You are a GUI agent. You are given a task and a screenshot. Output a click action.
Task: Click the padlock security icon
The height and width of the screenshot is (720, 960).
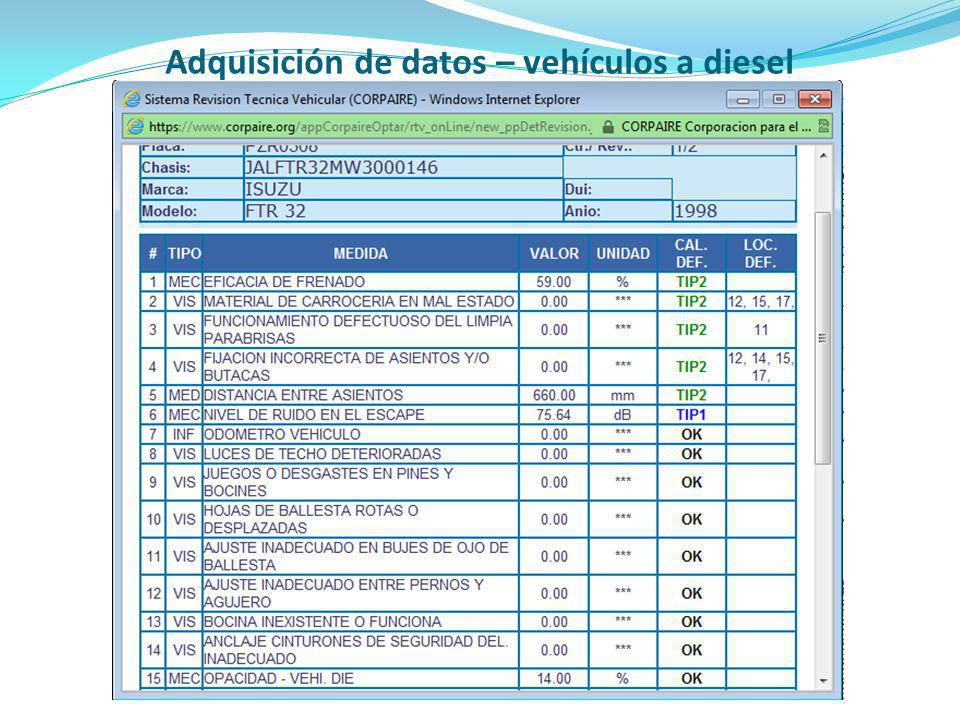coord(607,127)
